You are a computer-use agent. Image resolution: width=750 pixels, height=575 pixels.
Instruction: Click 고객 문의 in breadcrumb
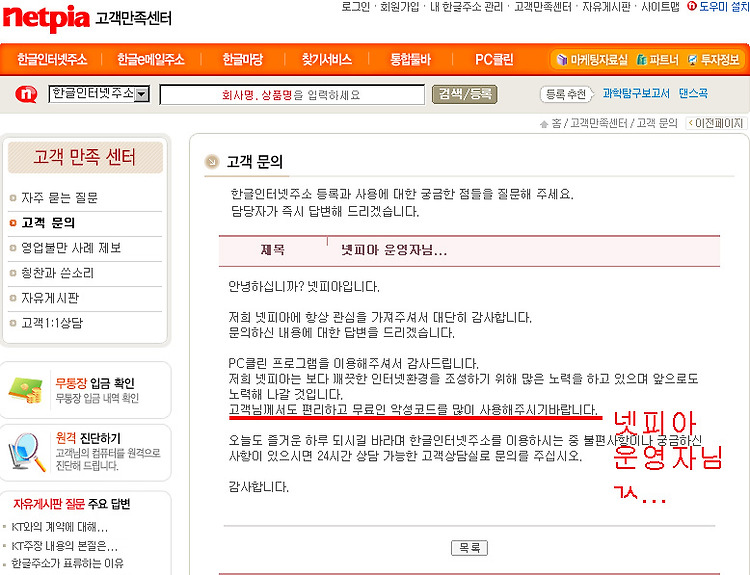[x=657, y=123]
